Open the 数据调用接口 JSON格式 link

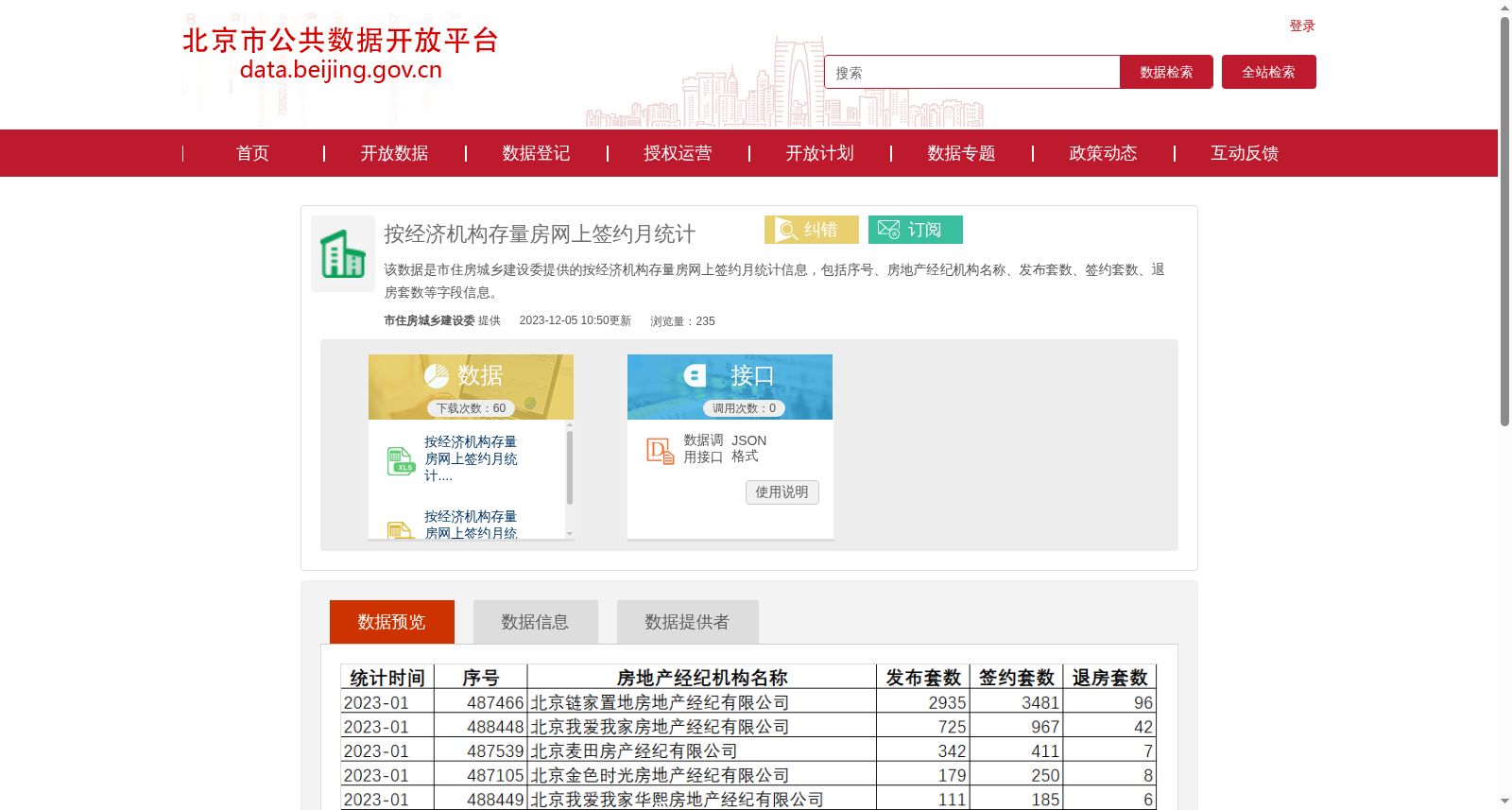click(x=725, y=448)
